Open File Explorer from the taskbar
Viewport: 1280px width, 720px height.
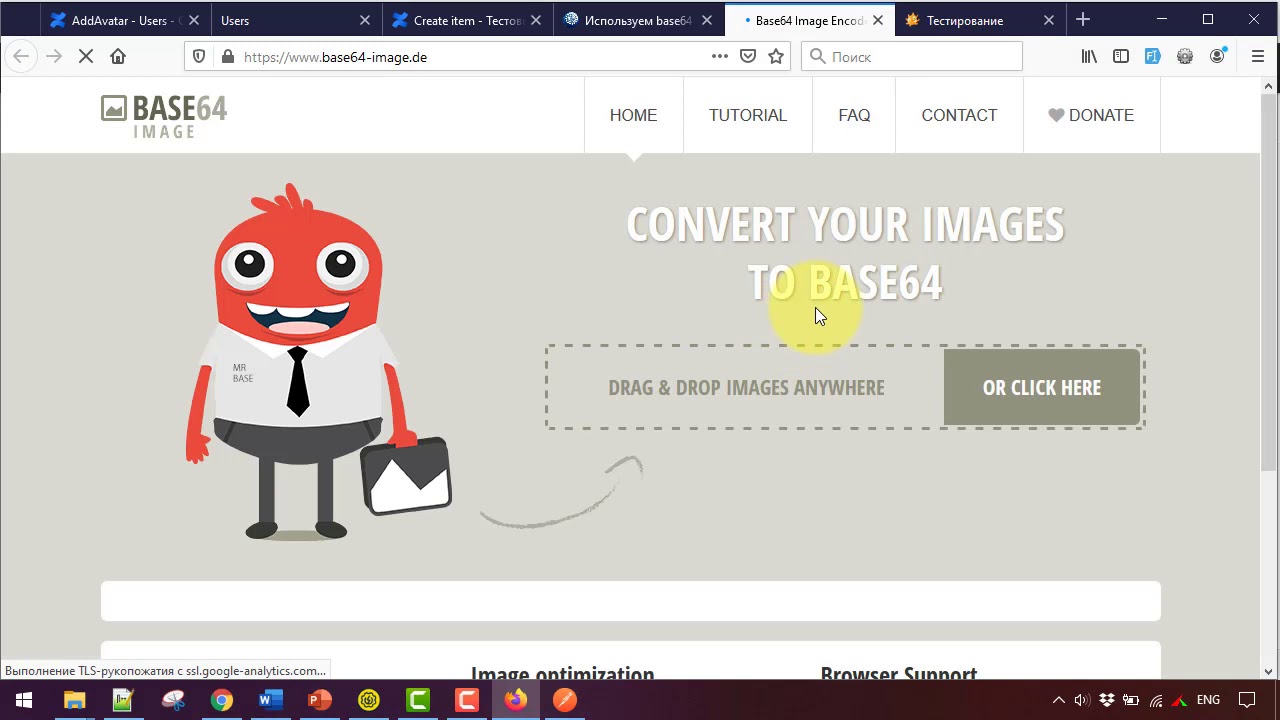74,700
